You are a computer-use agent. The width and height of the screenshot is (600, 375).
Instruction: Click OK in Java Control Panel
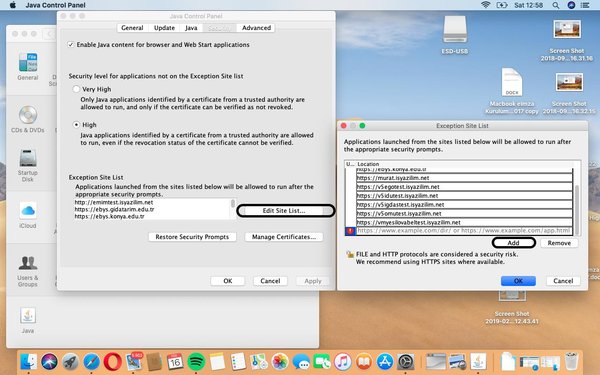[228, 281]
